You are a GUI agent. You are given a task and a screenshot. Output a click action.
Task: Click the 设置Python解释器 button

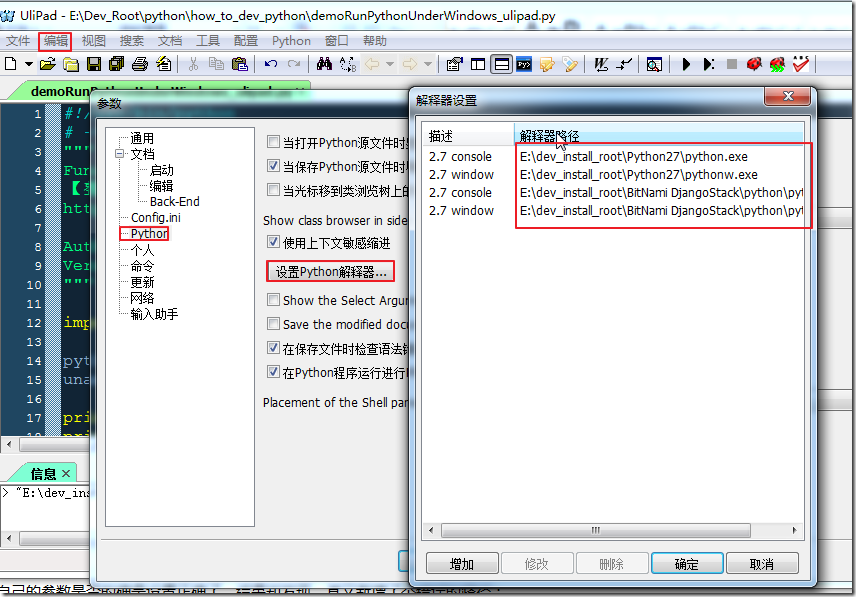pyautogui.click(x=330, y=271)
